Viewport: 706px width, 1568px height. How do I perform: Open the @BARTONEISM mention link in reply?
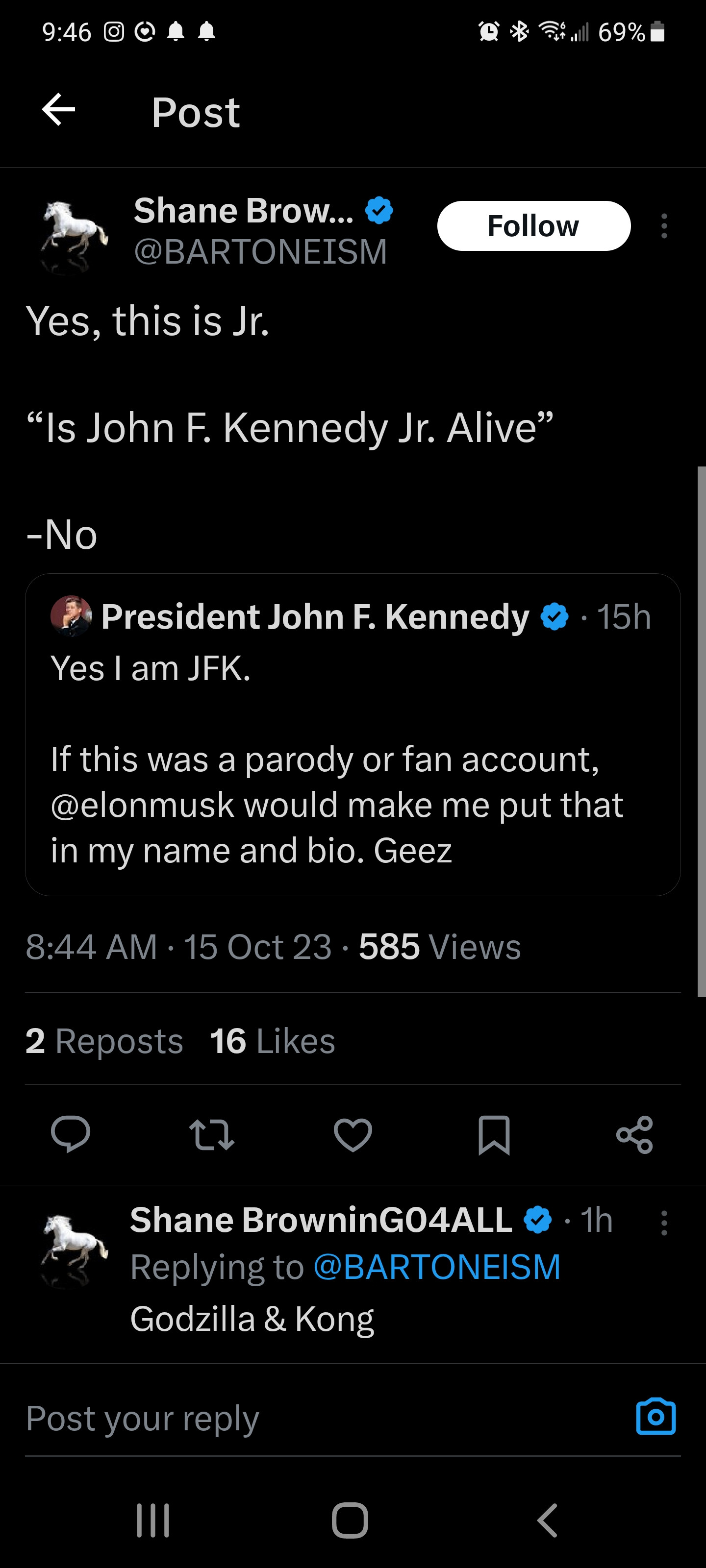coord(437,1267)
